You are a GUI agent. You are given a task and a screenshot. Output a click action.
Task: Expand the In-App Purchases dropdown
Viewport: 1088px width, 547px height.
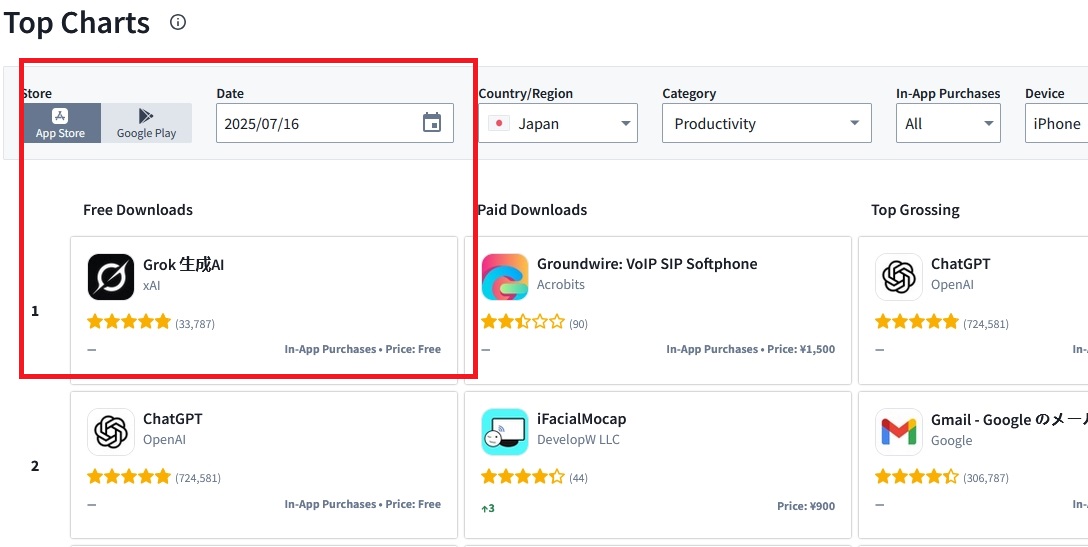click(x=948, y=124)
